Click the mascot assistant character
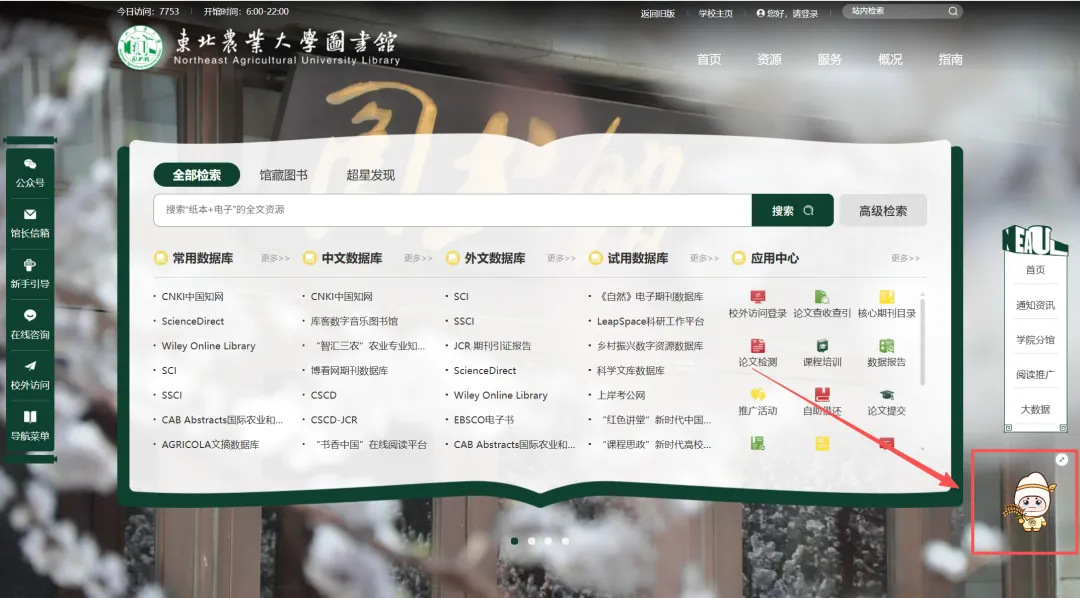Screen dimensions: 1080x598 1032,501
